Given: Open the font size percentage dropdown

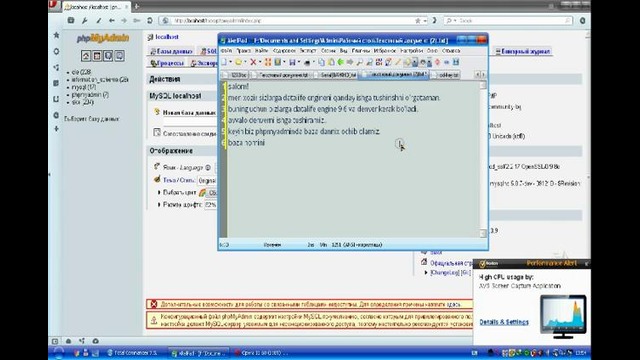Looking at the screenshot, I should [x=210, y=204].
